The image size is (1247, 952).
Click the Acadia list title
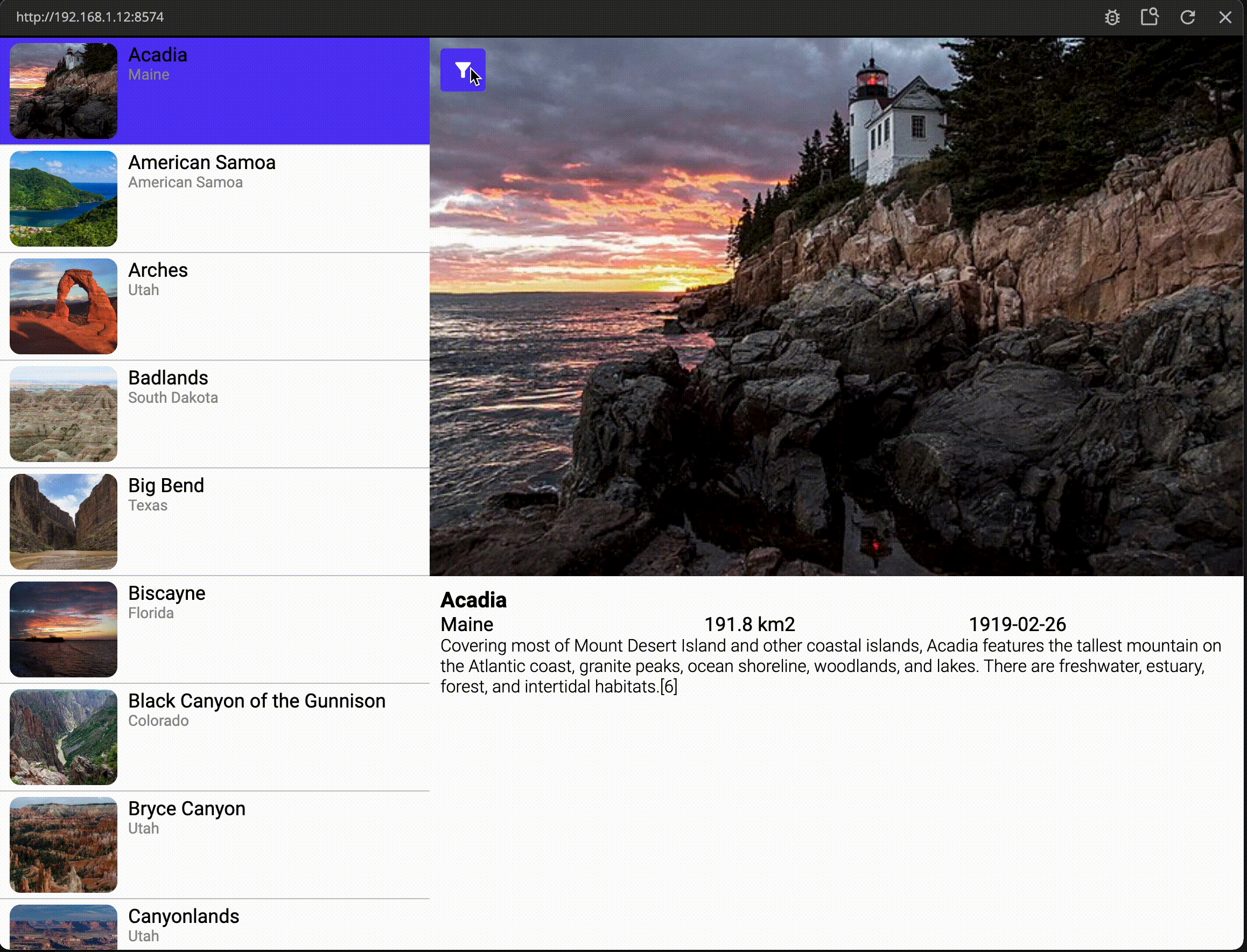(x=158, y=55)
